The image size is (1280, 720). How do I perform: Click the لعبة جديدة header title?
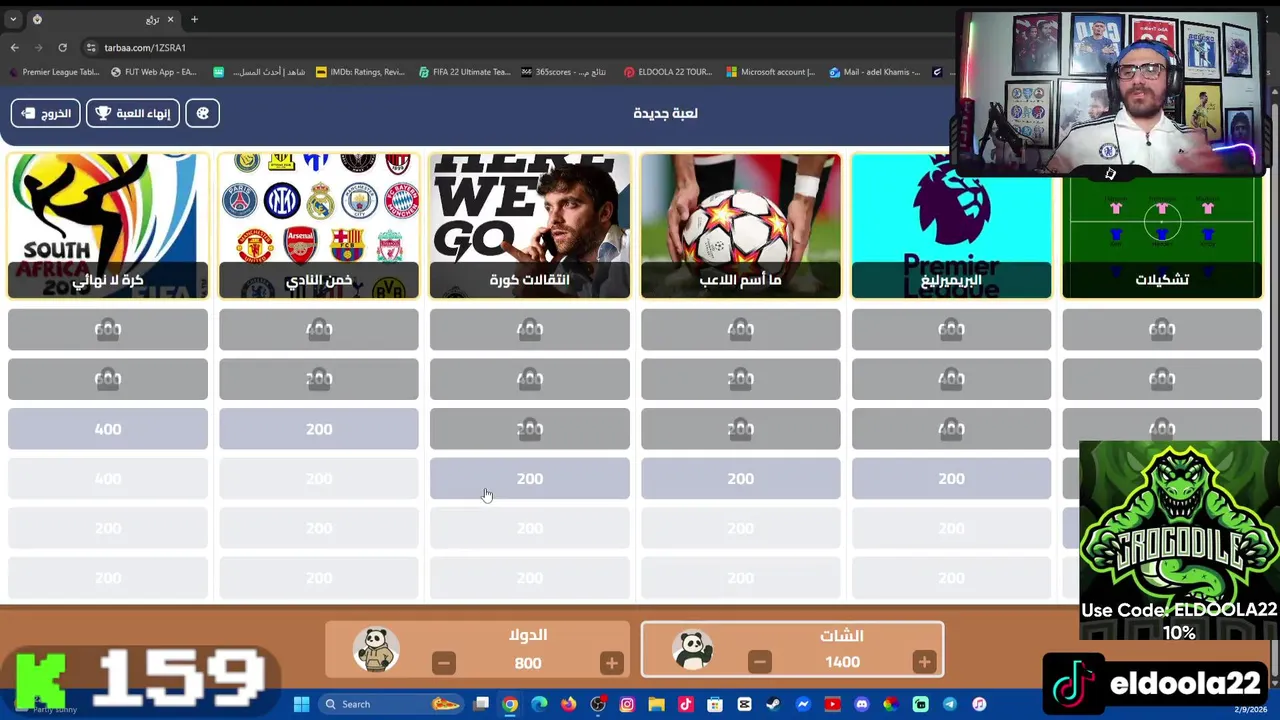point(665,113)
